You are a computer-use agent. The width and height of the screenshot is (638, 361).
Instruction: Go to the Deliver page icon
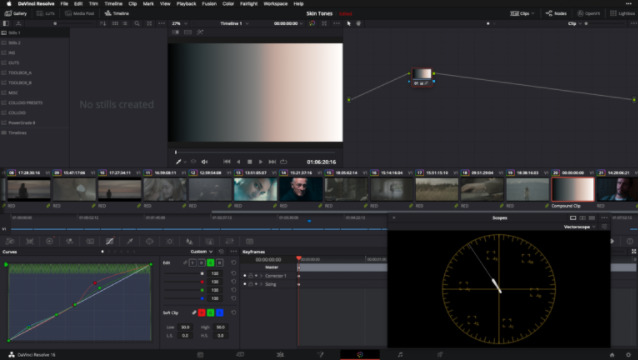[x=440, y=354]
